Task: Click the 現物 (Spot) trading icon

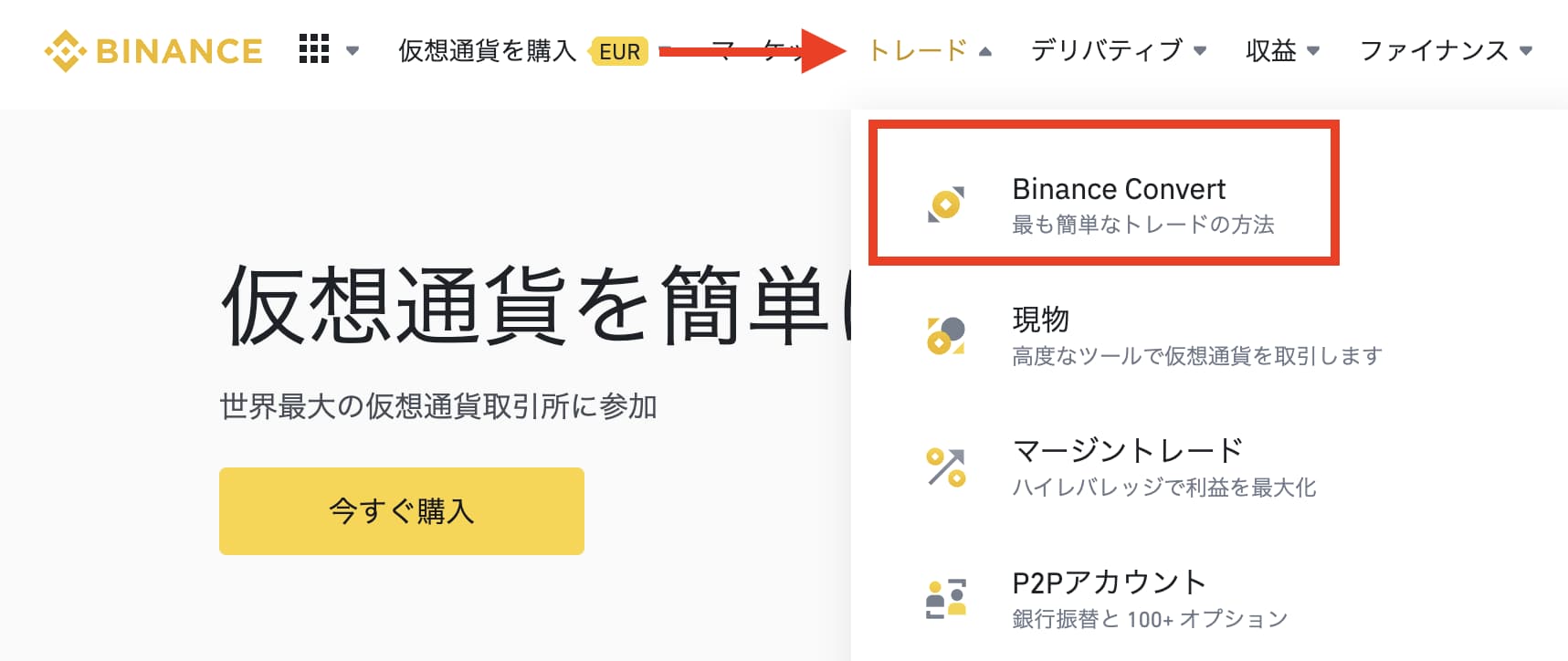Action: click(945, 334)
